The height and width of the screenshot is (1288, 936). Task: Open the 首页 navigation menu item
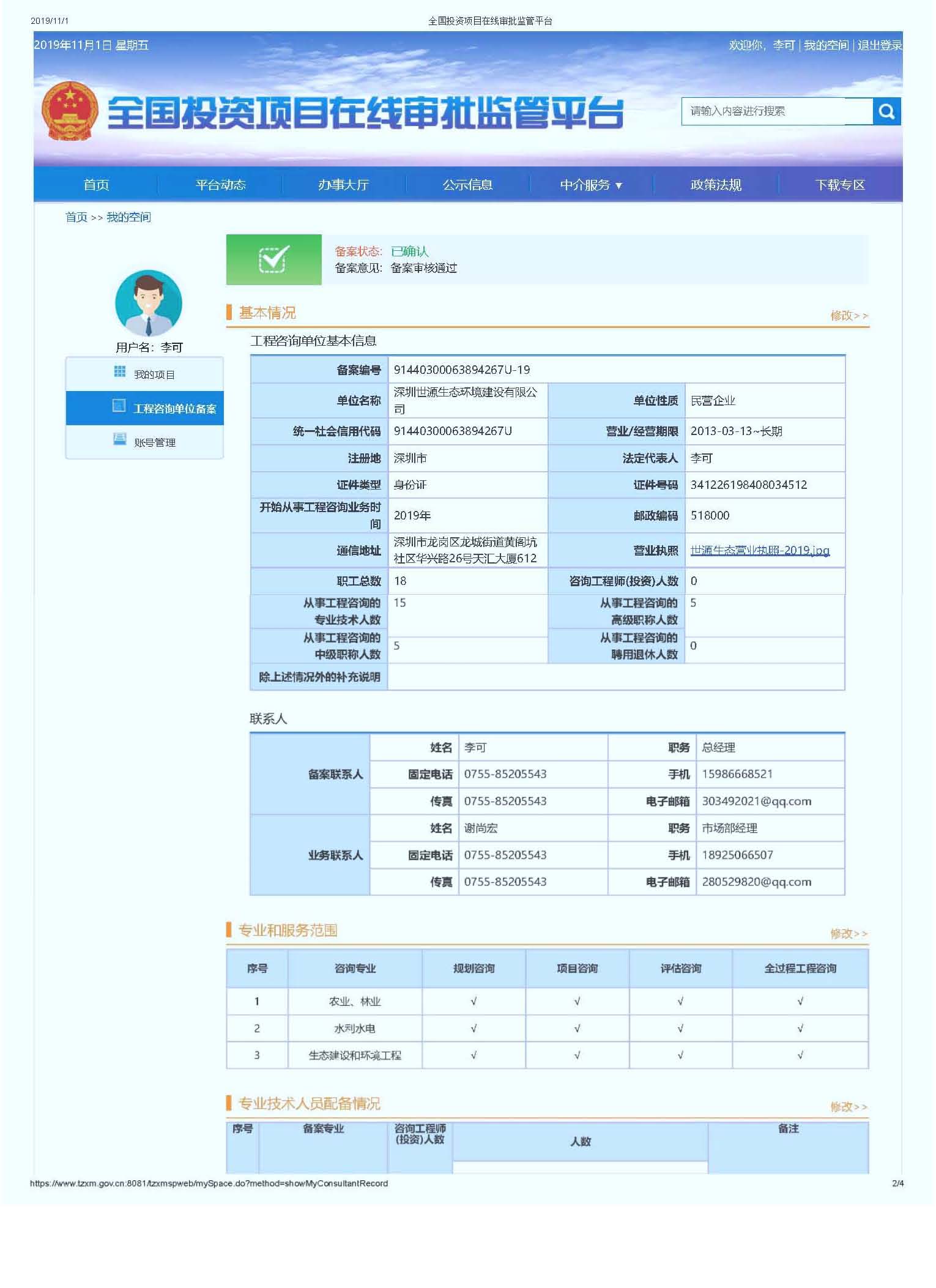click(96, 185)
